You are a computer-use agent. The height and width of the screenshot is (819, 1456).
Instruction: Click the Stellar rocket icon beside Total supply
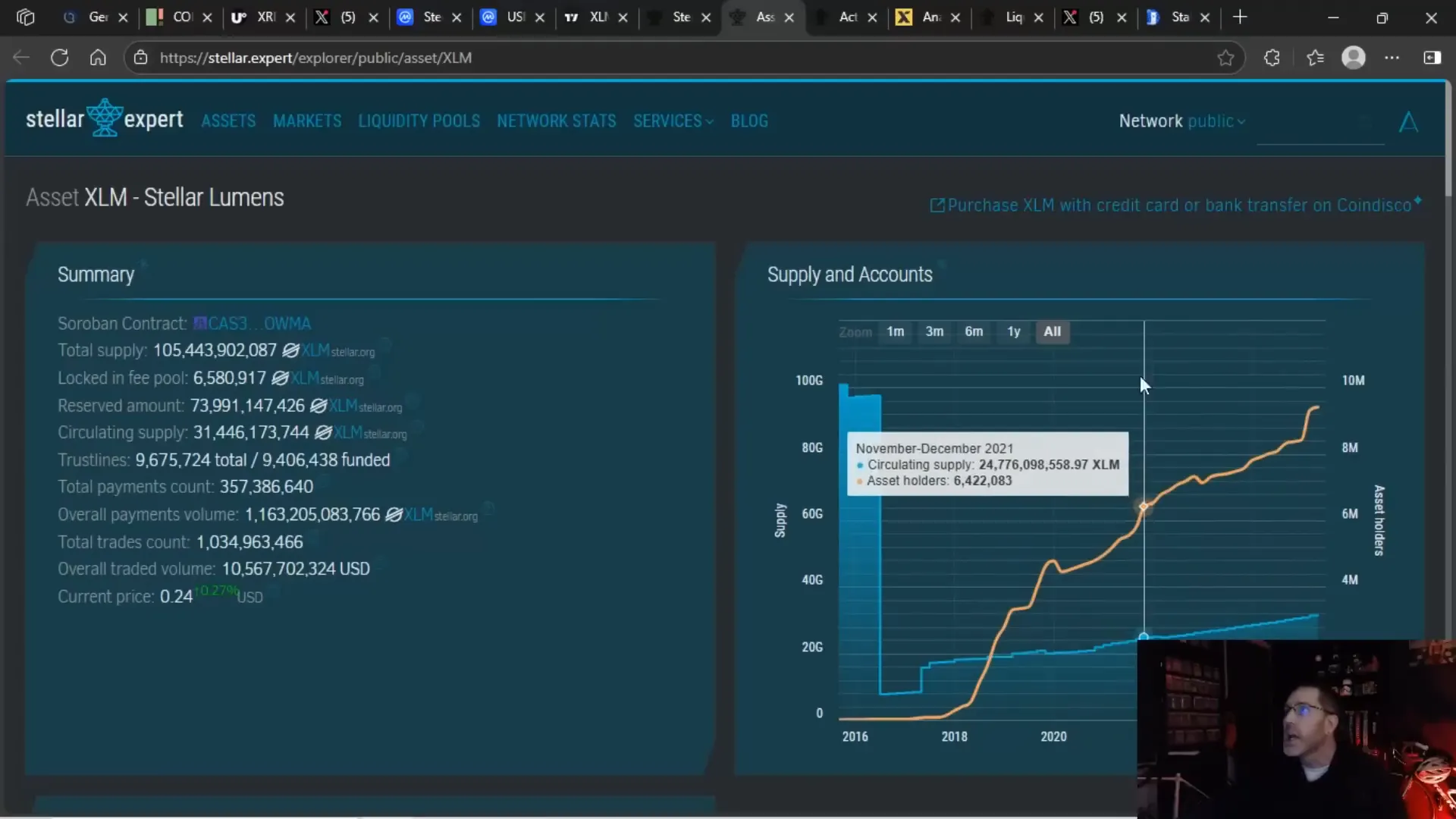pyautogui.click(x=291, y=351)
